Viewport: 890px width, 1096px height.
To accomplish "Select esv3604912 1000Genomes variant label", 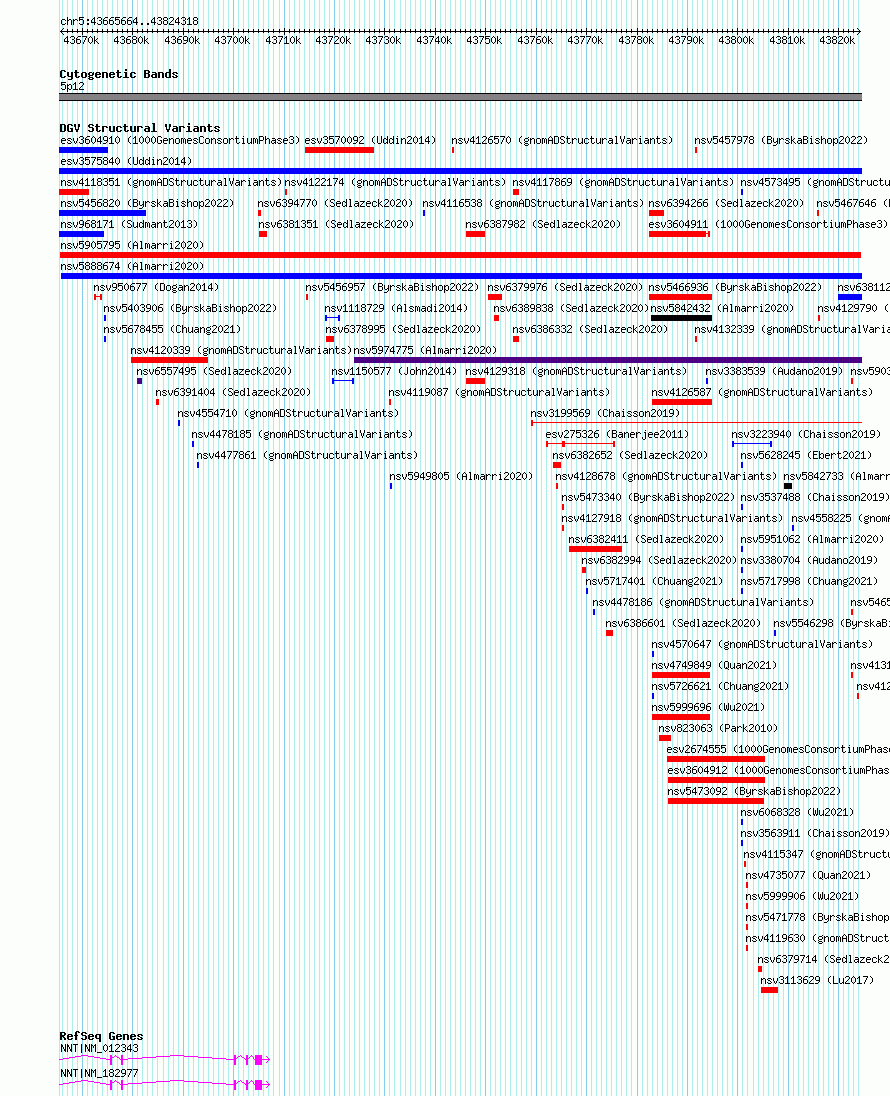I will point(777,769).
